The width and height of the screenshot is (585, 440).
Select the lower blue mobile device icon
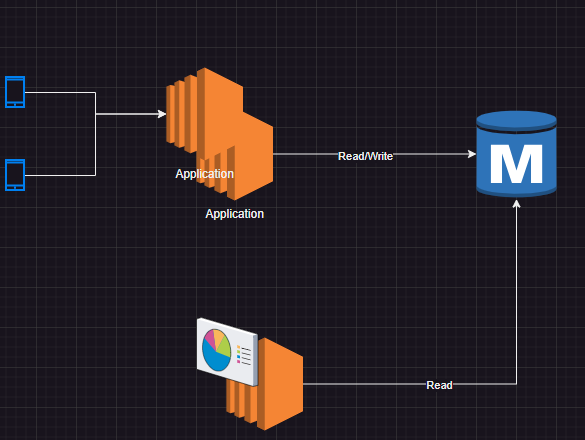(15, 175)
